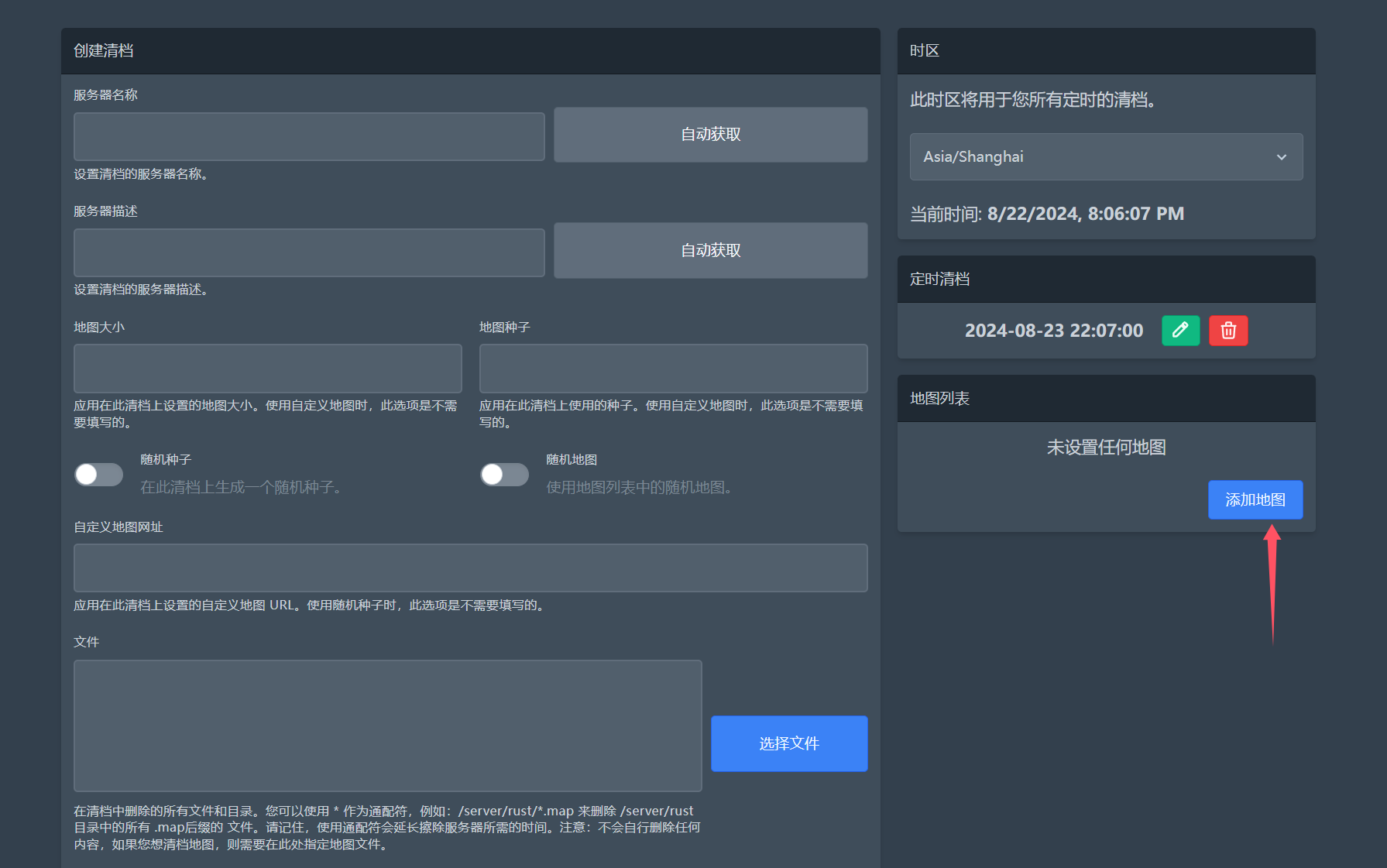Image resolution: width=1387 pixels, height=868 pixels.
Task: Delete the scheduled wipe with the trash icon
Action: pyautogui.click(x=1228, y=331)
